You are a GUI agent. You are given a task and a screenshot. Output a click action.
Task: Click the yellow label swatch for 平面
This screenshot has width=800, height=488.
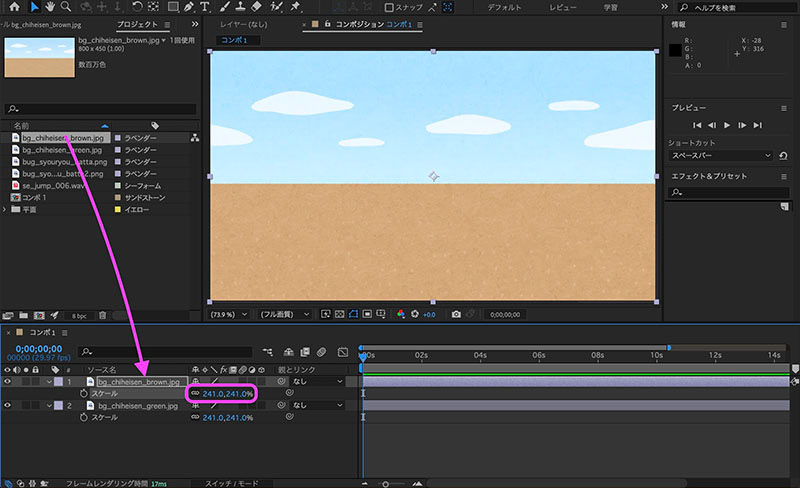(118, 209)
